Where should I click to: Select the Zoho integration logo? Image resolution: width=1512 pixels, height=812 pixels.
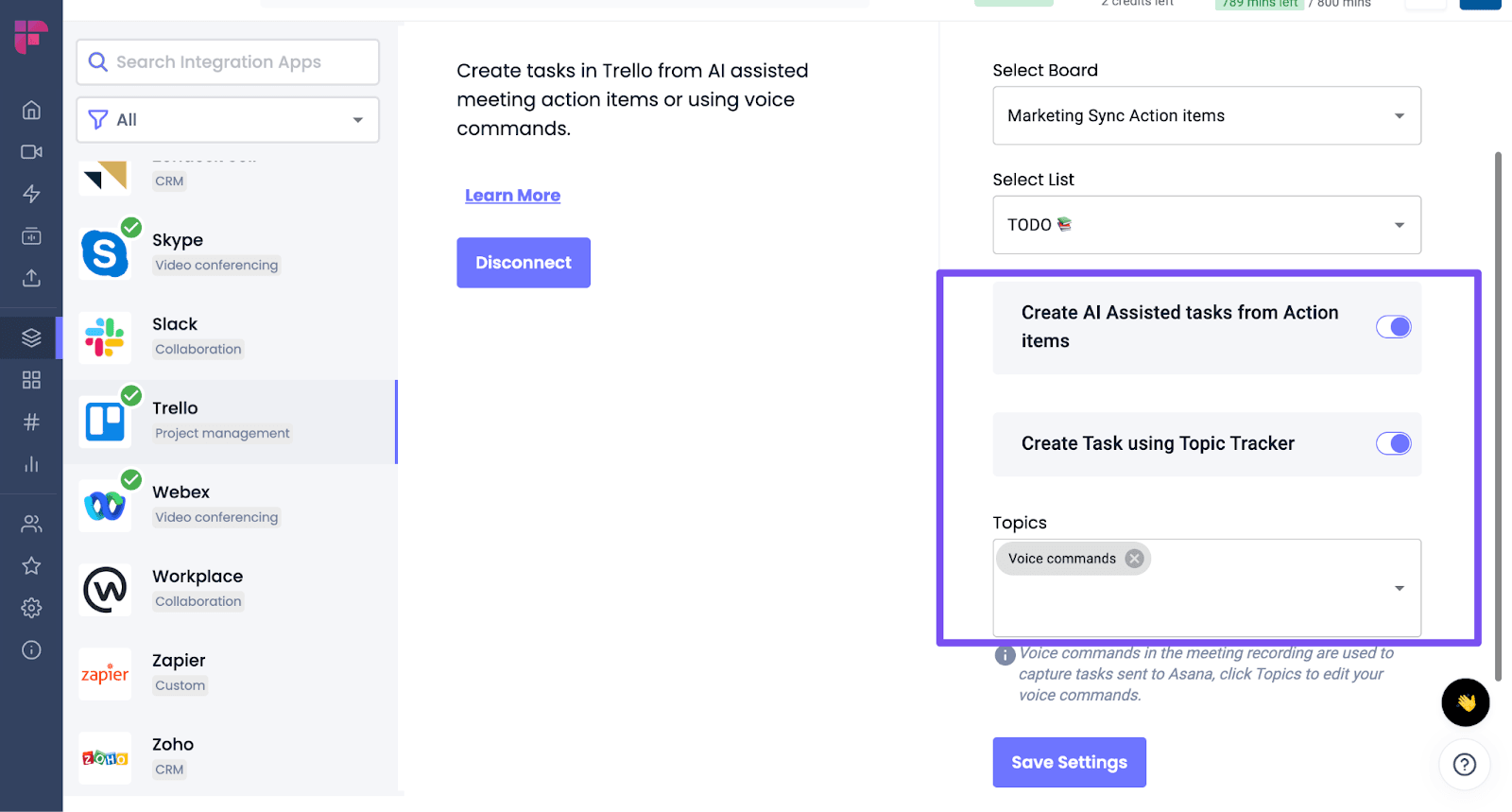(x=105, y=758)
